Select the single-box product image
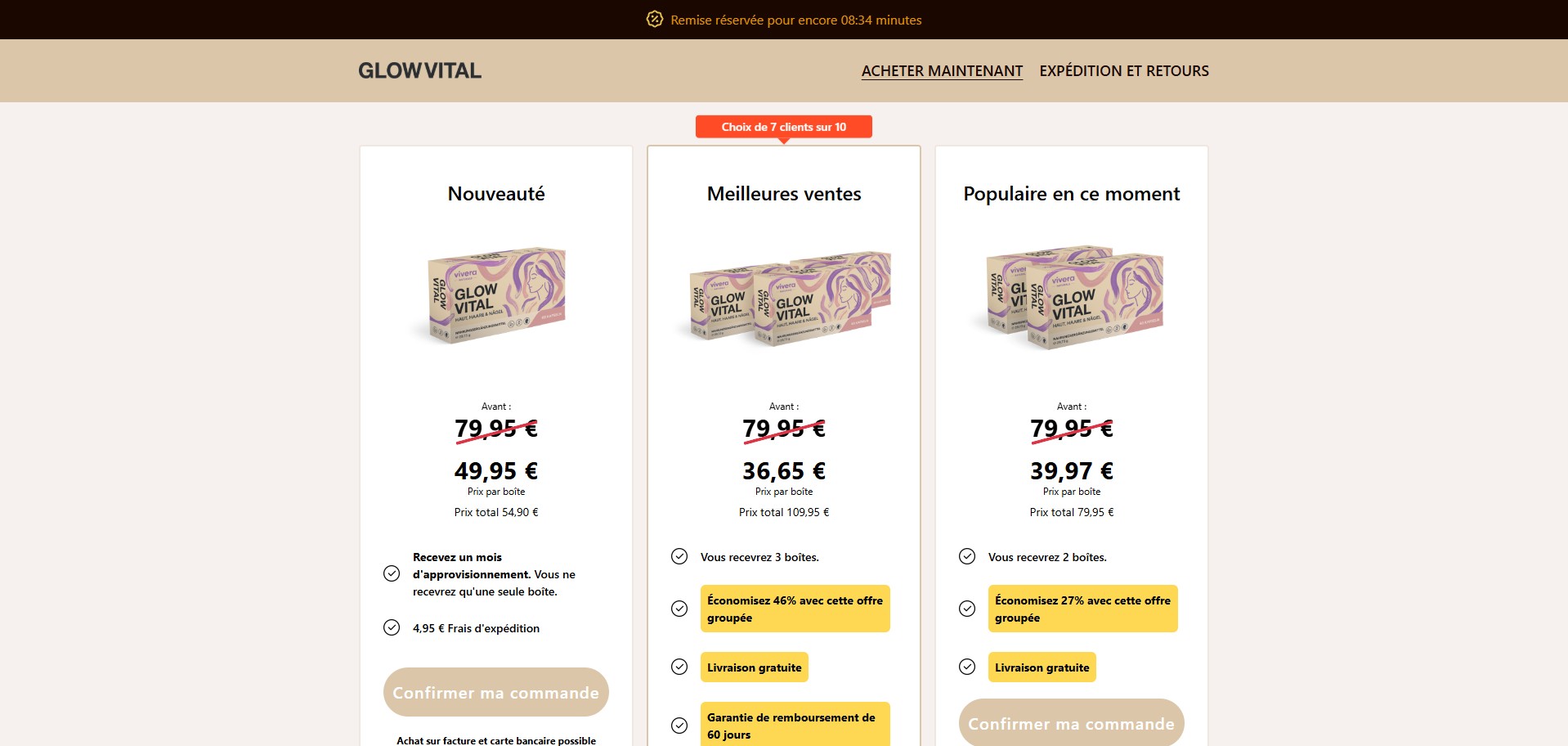This screenshot has height=746, width=1568. [x=496, y=296]
